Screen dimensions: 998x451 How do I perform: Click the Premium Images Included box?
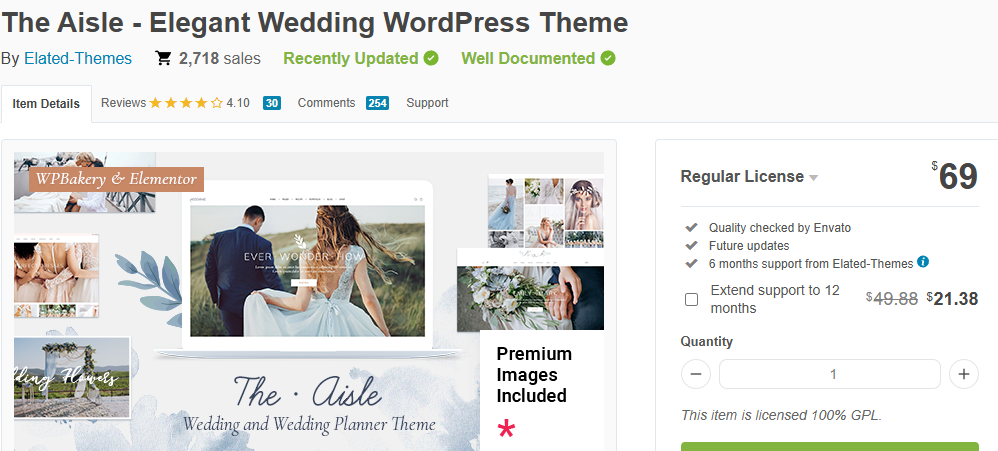pyautogui.click(x=542, y=391)
